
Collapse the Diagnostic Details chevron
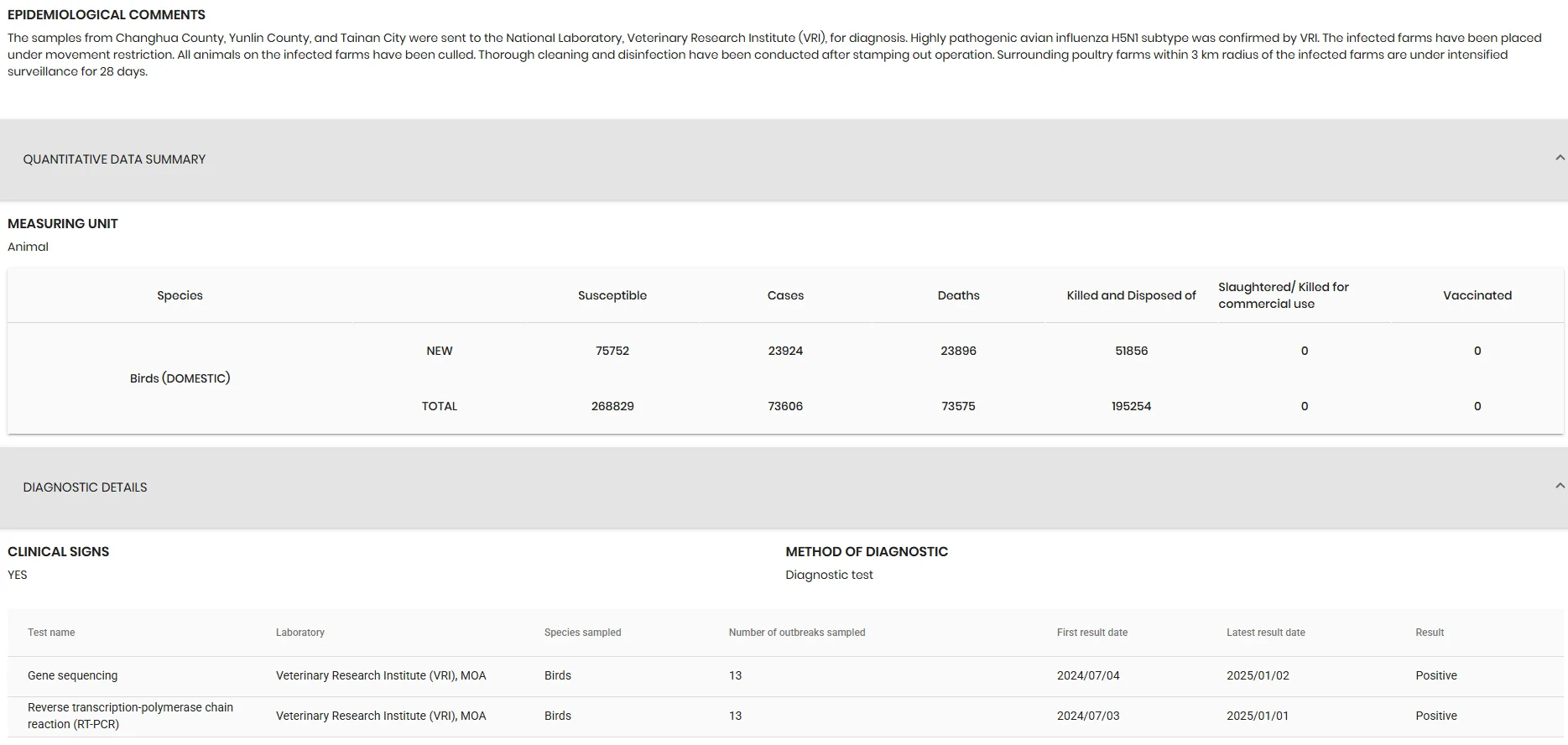click(x=1560, y=486)
